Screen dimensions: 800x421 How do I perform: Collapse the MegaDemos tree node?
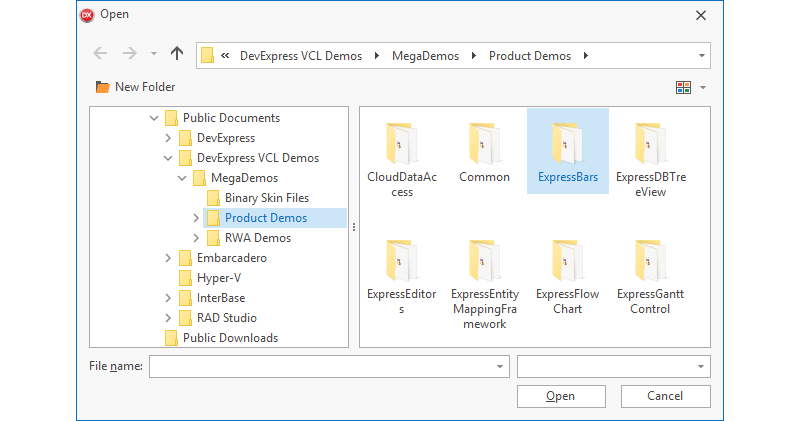pyautogui.click(x=182, y=178)
